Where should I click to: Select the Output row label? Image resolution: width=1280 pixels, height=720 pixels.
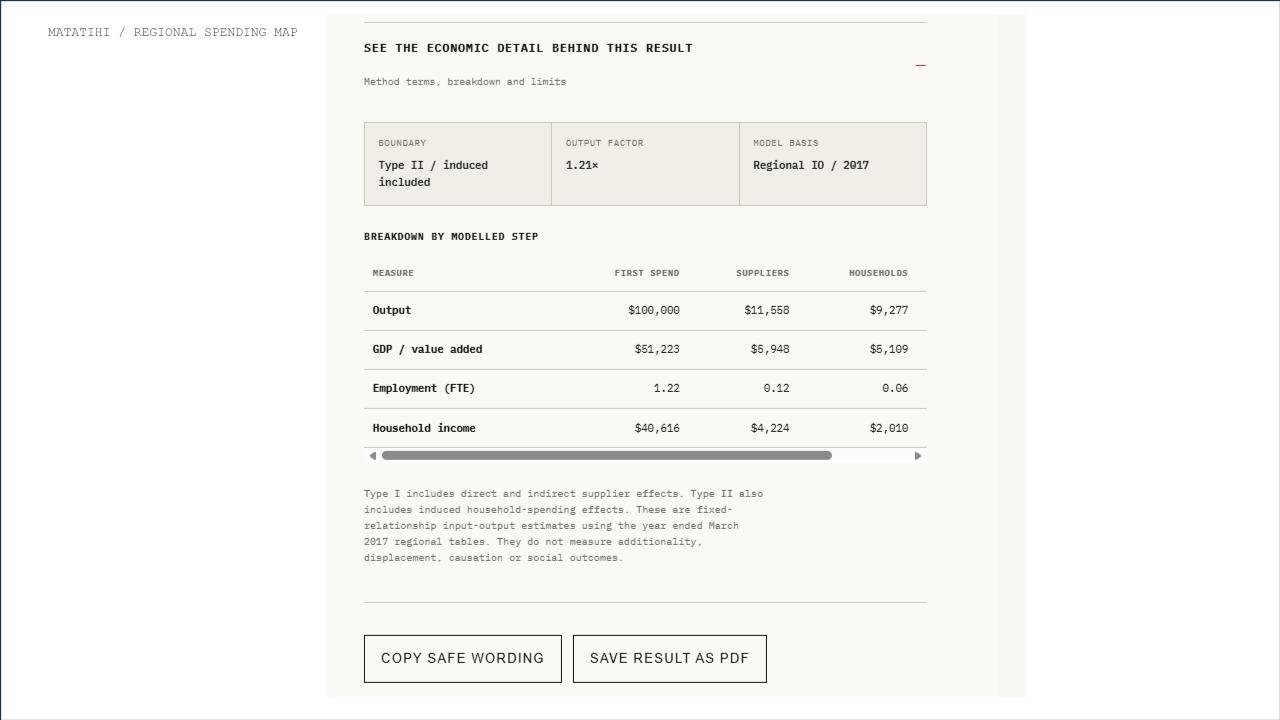click(392, 311)
